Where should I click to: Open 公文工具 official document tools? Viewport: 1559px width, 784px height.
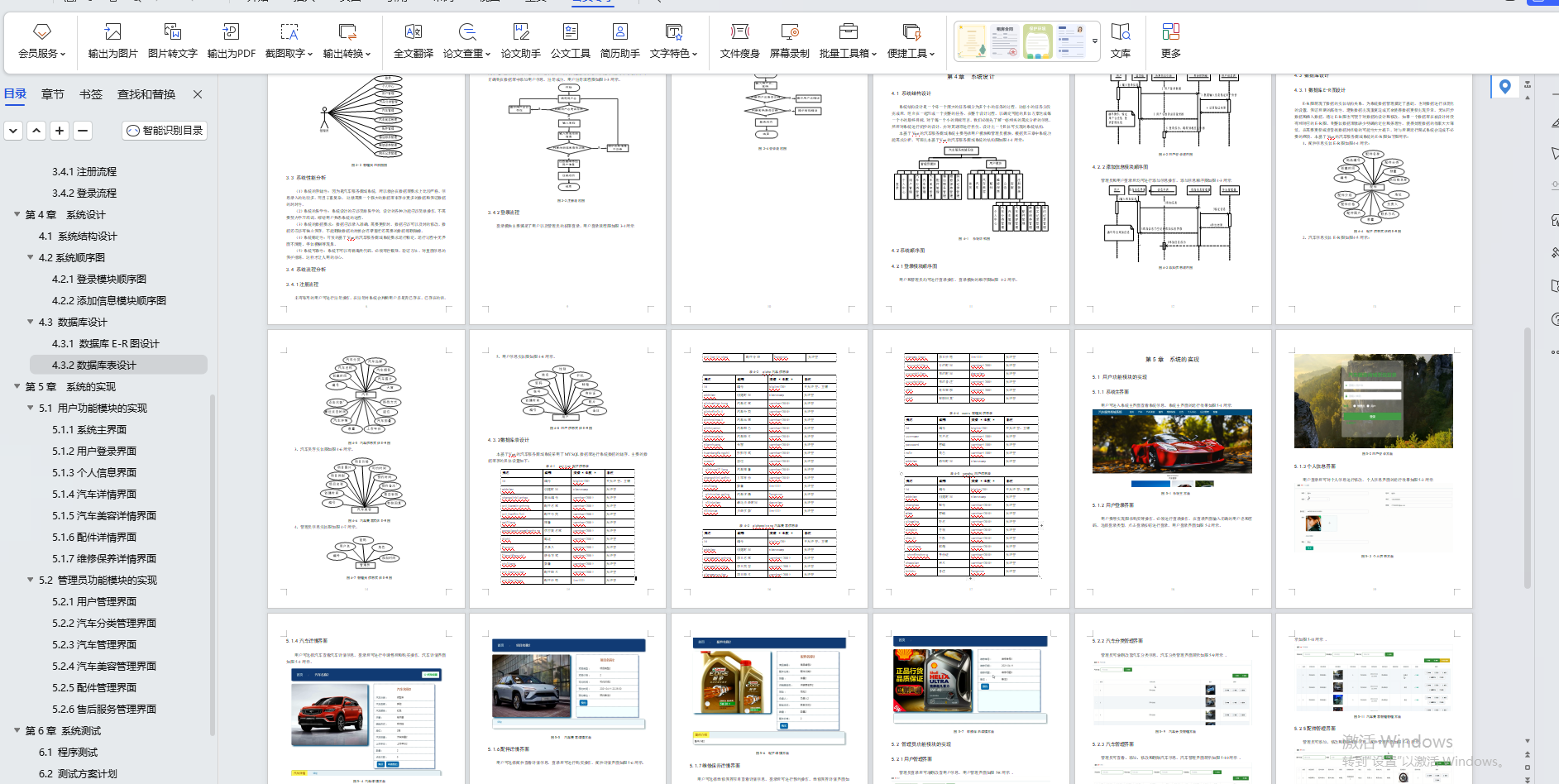pyautogui.click(x=571, y=41)
